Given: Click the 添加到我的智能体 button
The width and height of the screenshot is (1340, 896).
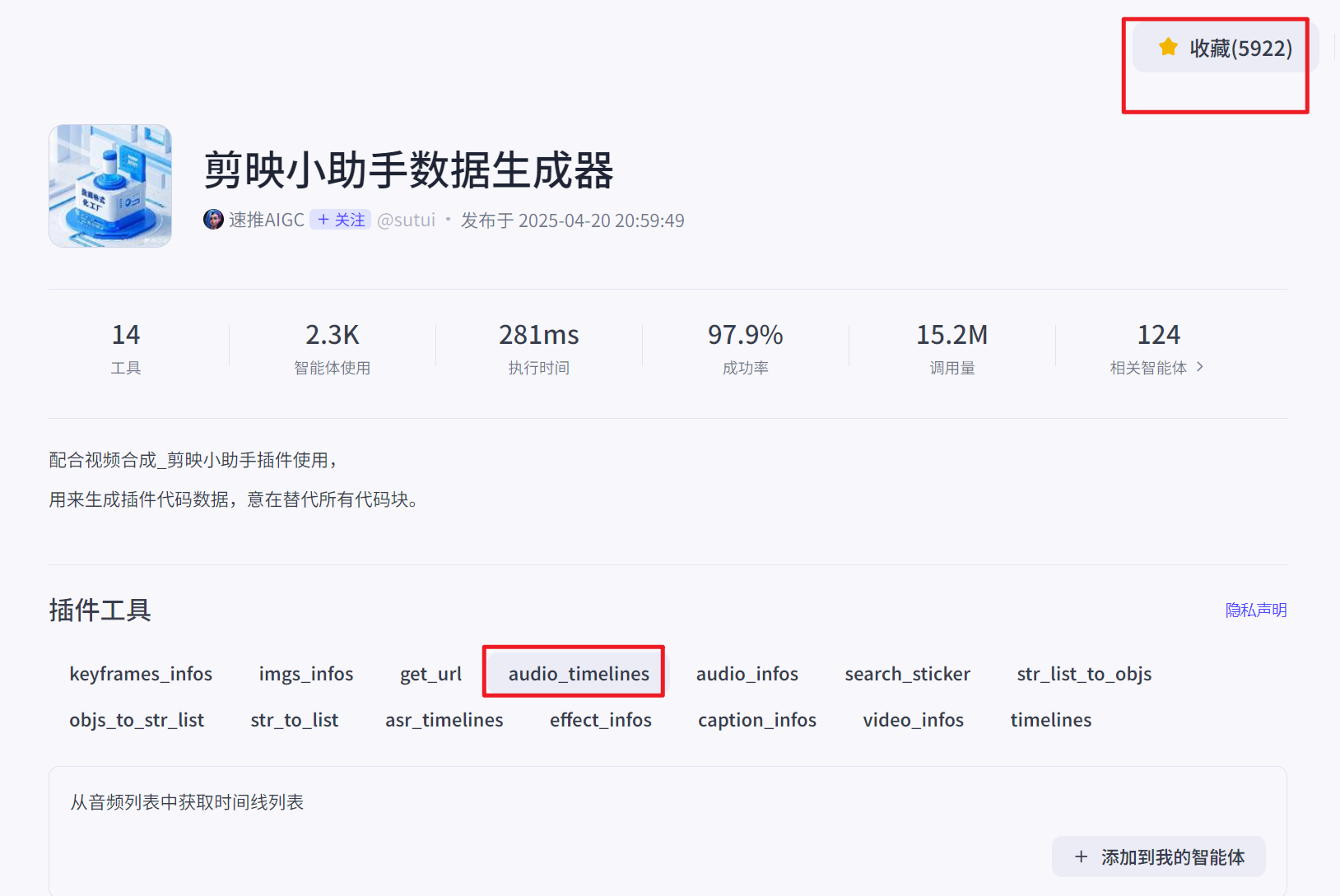Looking at the screenshot, I should (x=1159, y=857).
